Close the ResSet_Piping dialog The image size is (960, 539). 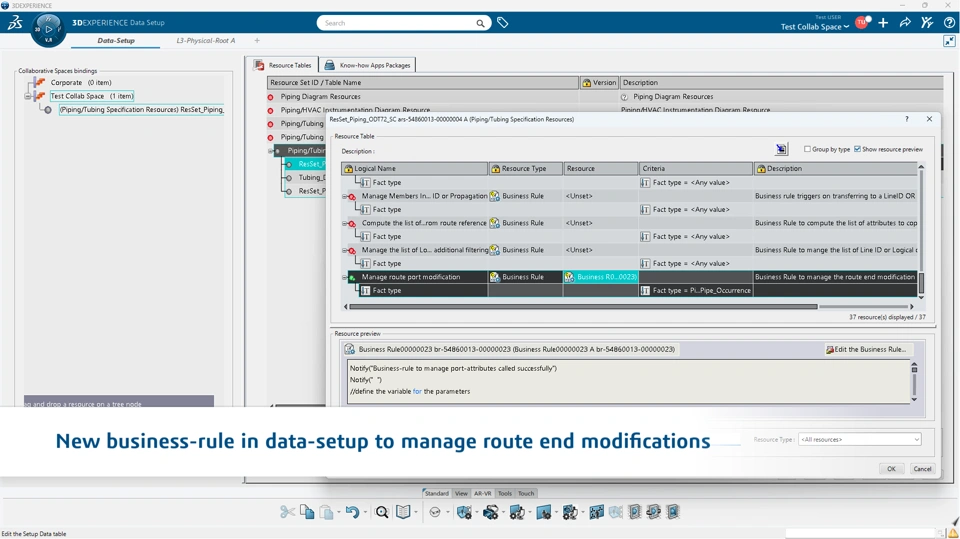[x=929, y=119]
